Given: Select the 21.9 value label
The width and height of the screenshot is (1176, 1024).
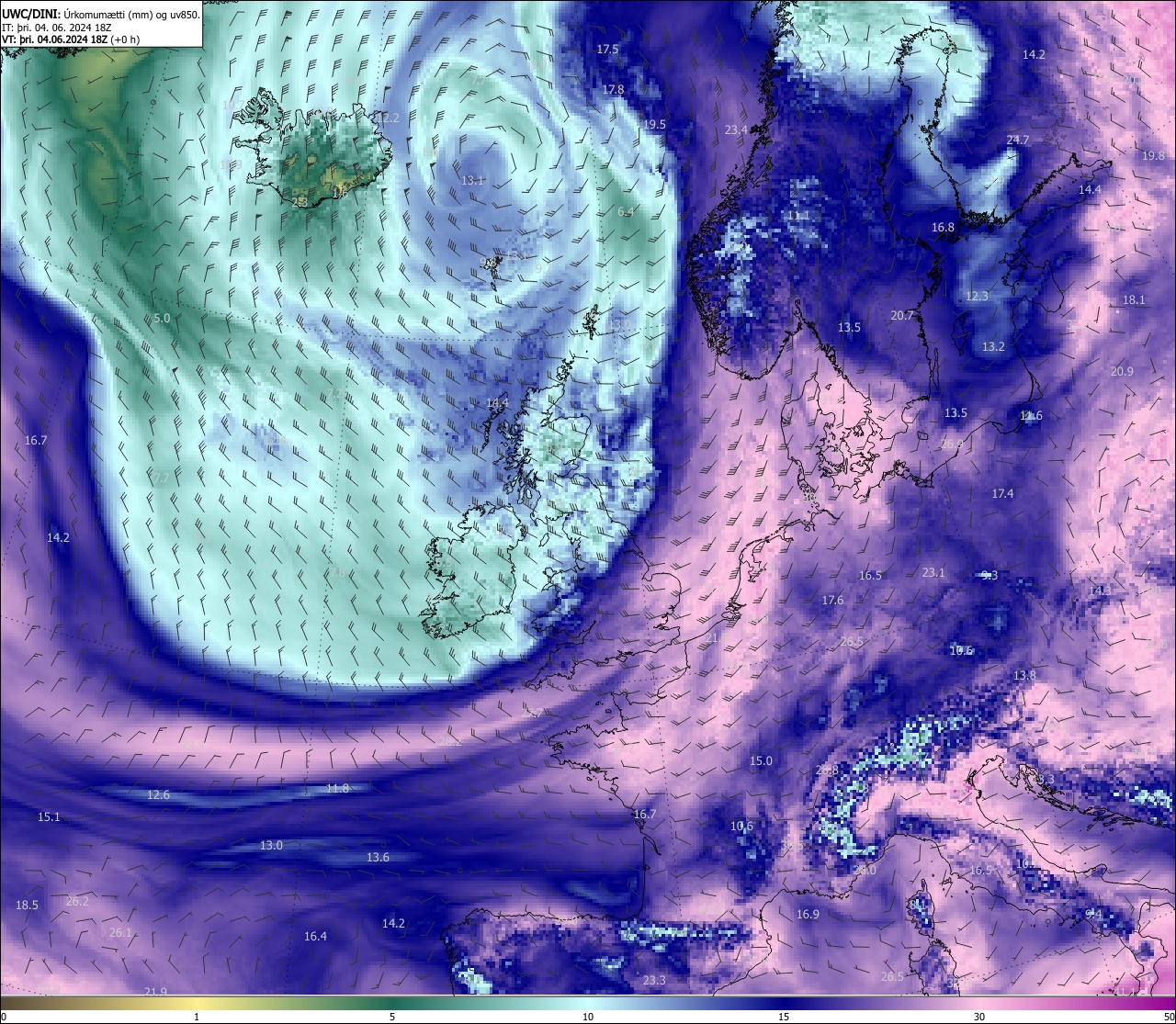Looking at the screenshot, I should [155, 992].
